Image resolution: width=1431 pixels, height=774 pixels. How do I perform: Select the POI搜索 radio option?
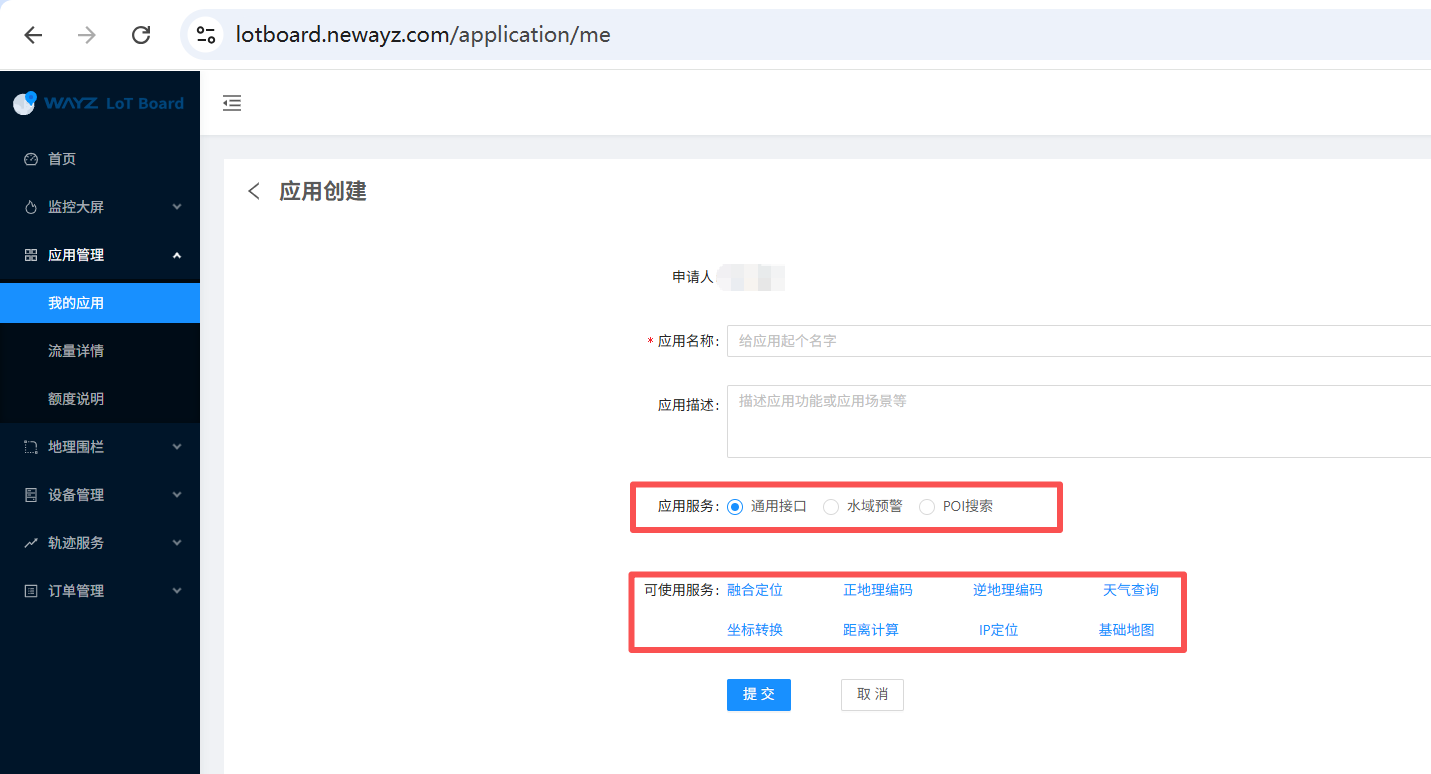pos(927,507)
